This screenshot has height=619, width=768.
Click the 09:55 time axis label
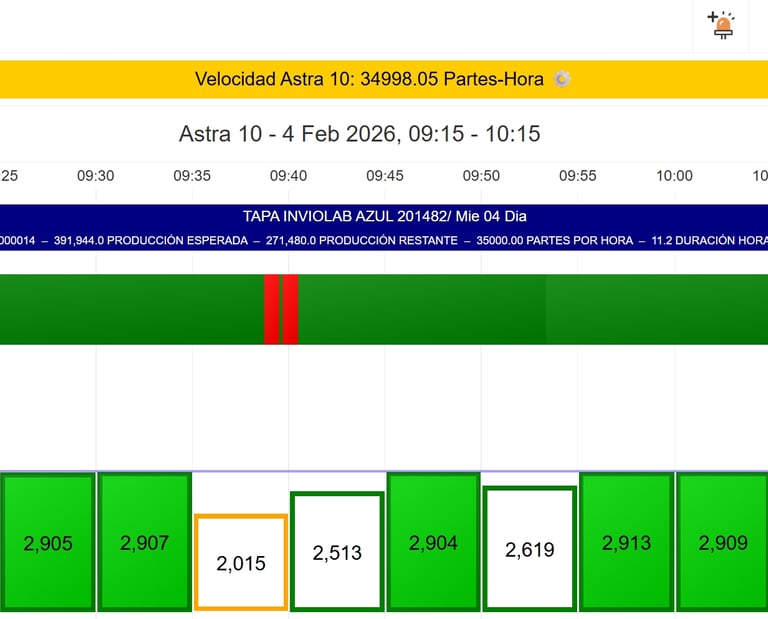[x=578, y=176]
